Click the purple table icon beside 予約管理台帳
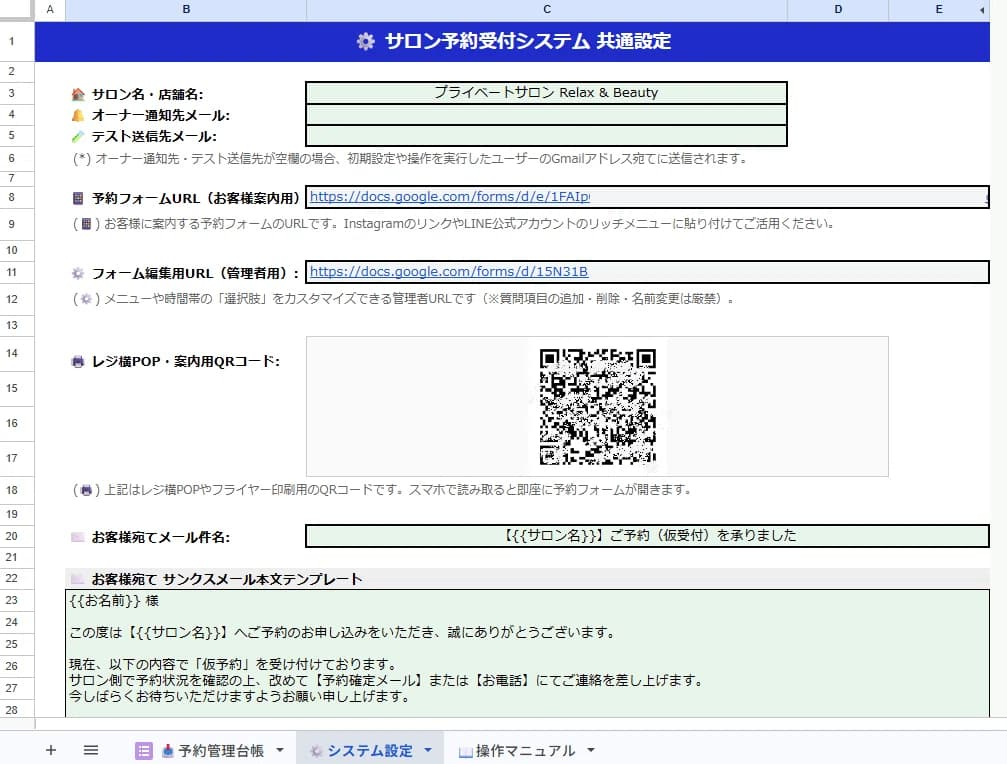The image size is (1007, 764). (143, 751)
